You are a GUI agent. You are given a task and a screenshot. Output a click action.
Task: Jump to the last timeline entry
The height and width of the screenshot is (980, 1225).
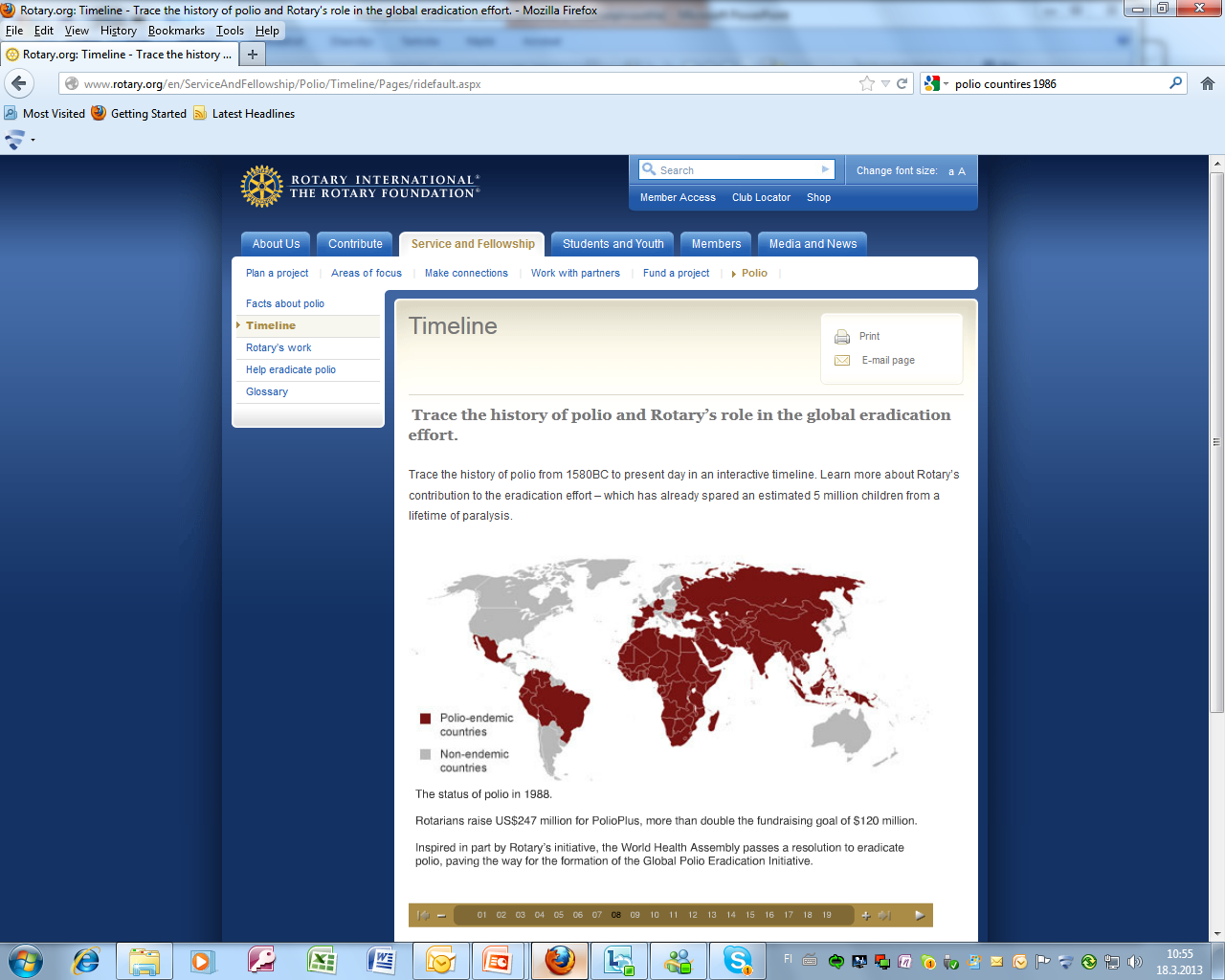pyautogui.click(x=885, y=915)
